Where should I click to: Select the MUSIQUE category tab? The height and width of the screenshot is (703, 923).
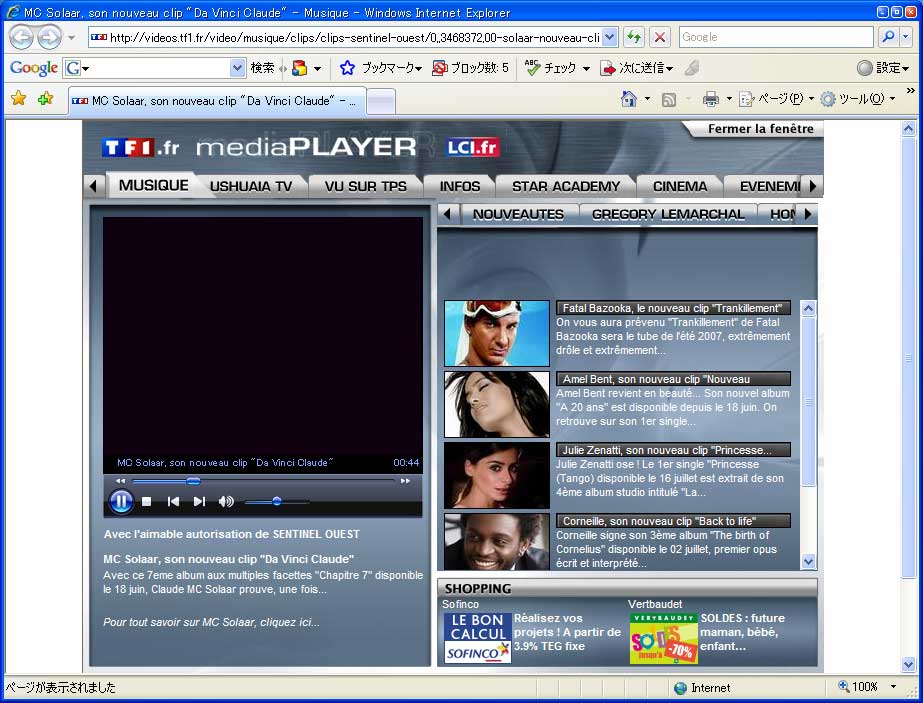(154, 185)
